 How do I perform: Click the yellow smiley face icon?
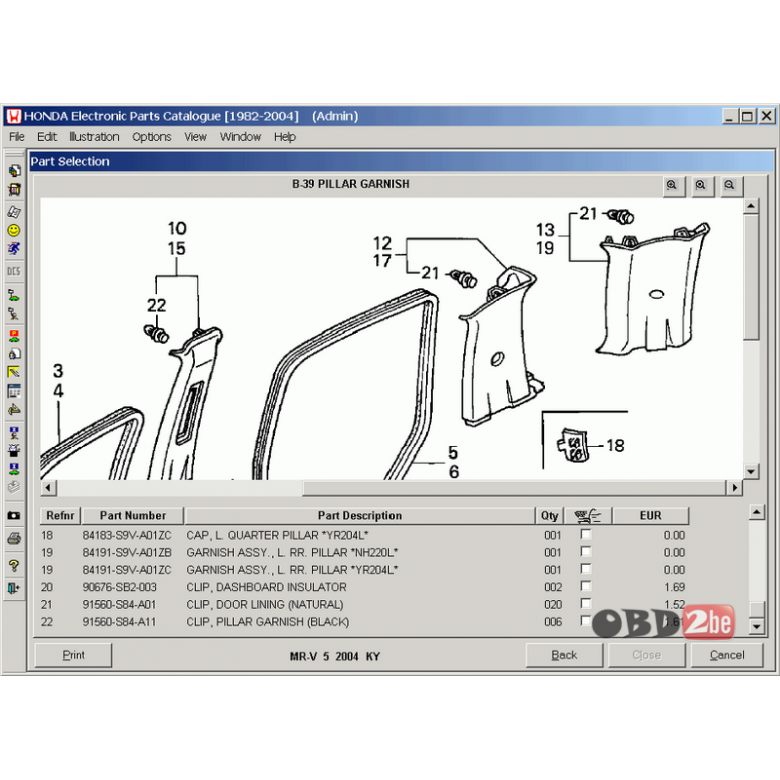pos(14,230)
